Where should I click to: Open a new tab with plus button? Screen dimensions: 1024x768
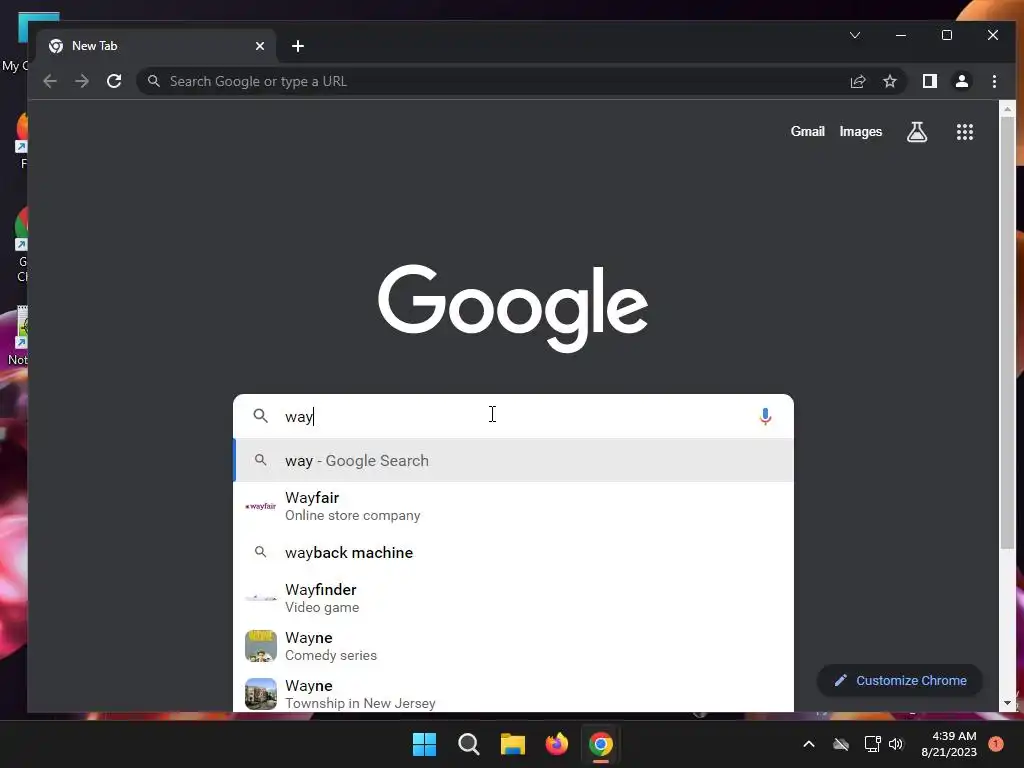298,46
